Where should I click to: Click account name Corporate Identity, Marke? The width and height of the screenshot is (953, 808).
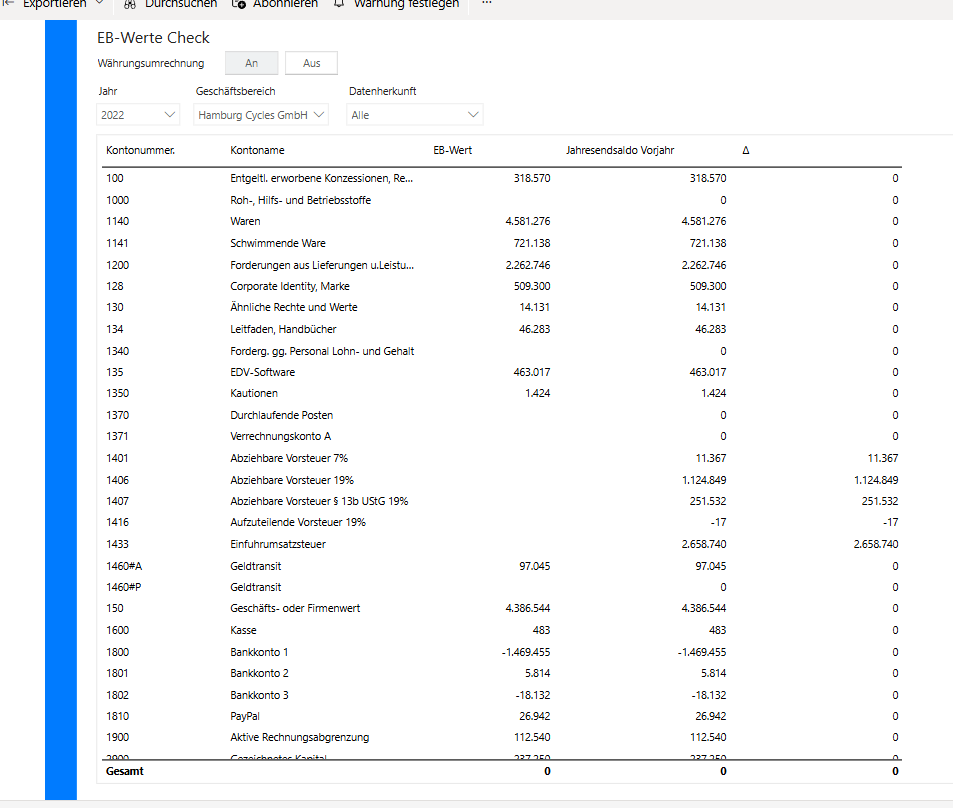point(290,286)
